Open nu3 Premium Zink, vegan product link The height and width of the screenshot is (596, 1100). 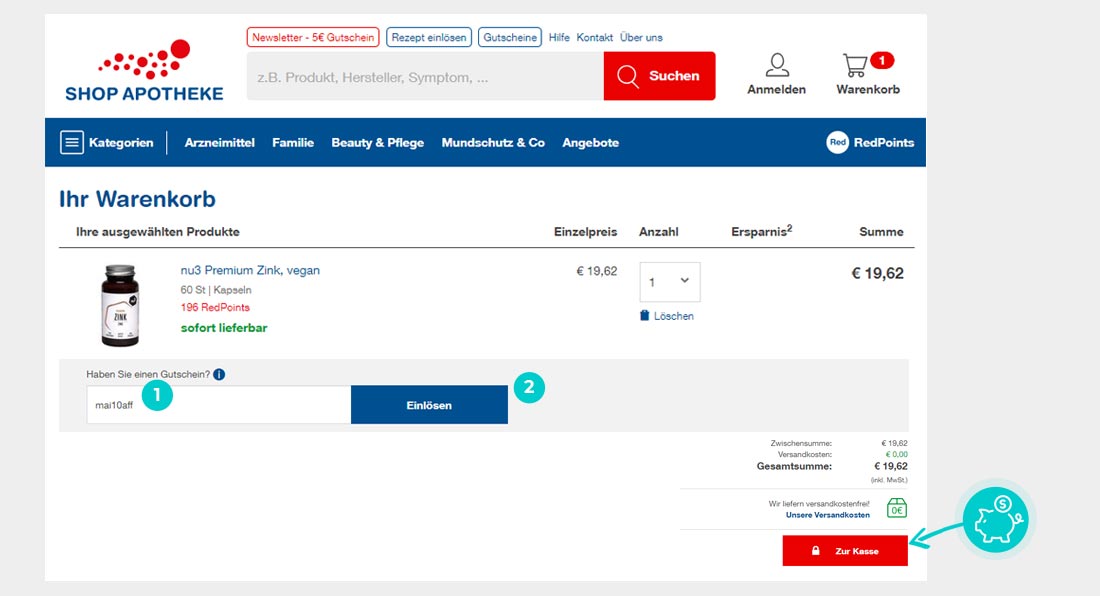pyautogui.click(x=250, y=270)
